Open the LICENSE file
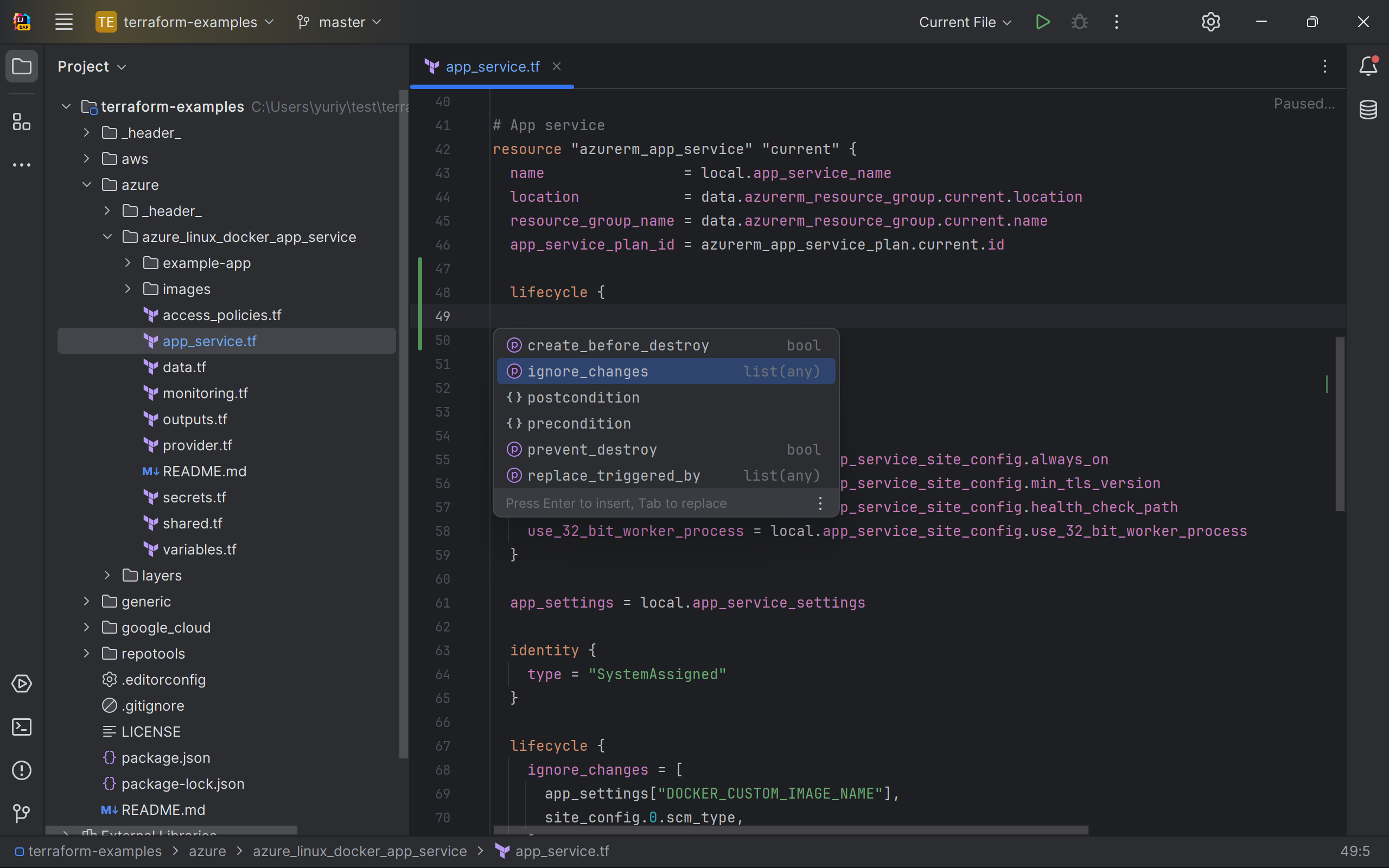Viewport: 1389px width, 868px height. coord(151,732)
